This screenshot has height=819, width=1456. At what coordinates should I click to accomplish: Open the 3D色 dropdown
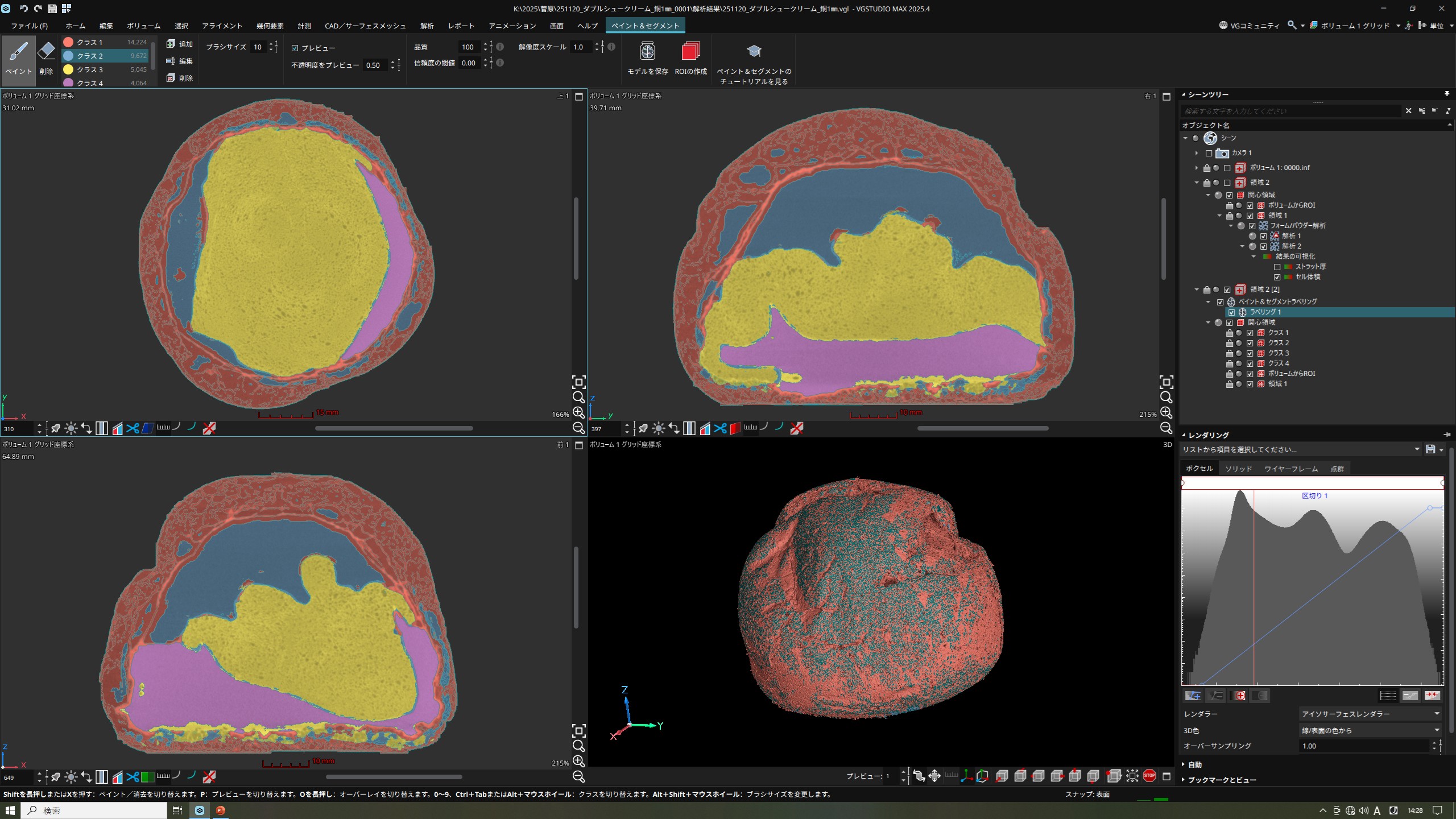pyautogui.click(x=1371, y=730)
